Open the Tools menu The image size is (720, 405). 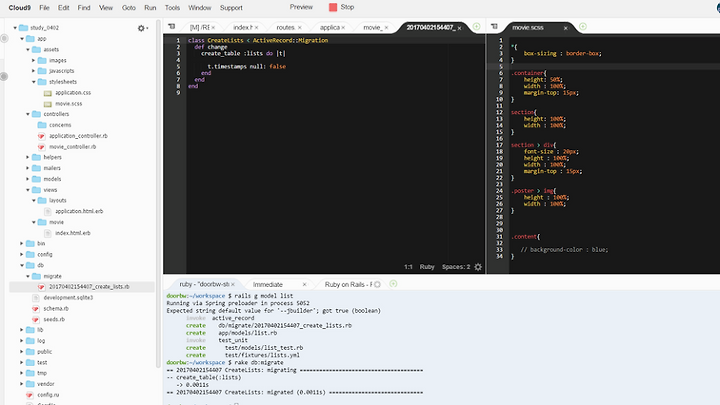[172, 8]
